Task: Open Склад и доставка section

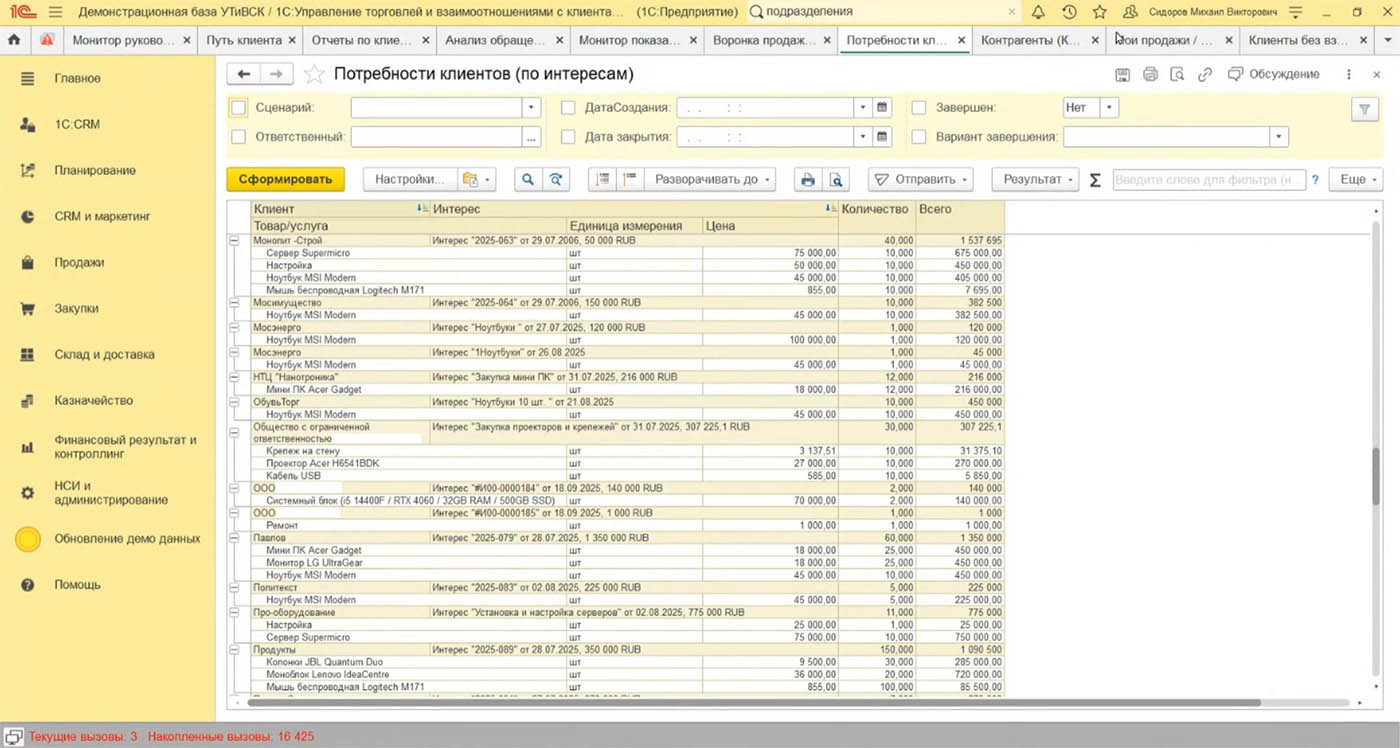Action: point(105,355)
